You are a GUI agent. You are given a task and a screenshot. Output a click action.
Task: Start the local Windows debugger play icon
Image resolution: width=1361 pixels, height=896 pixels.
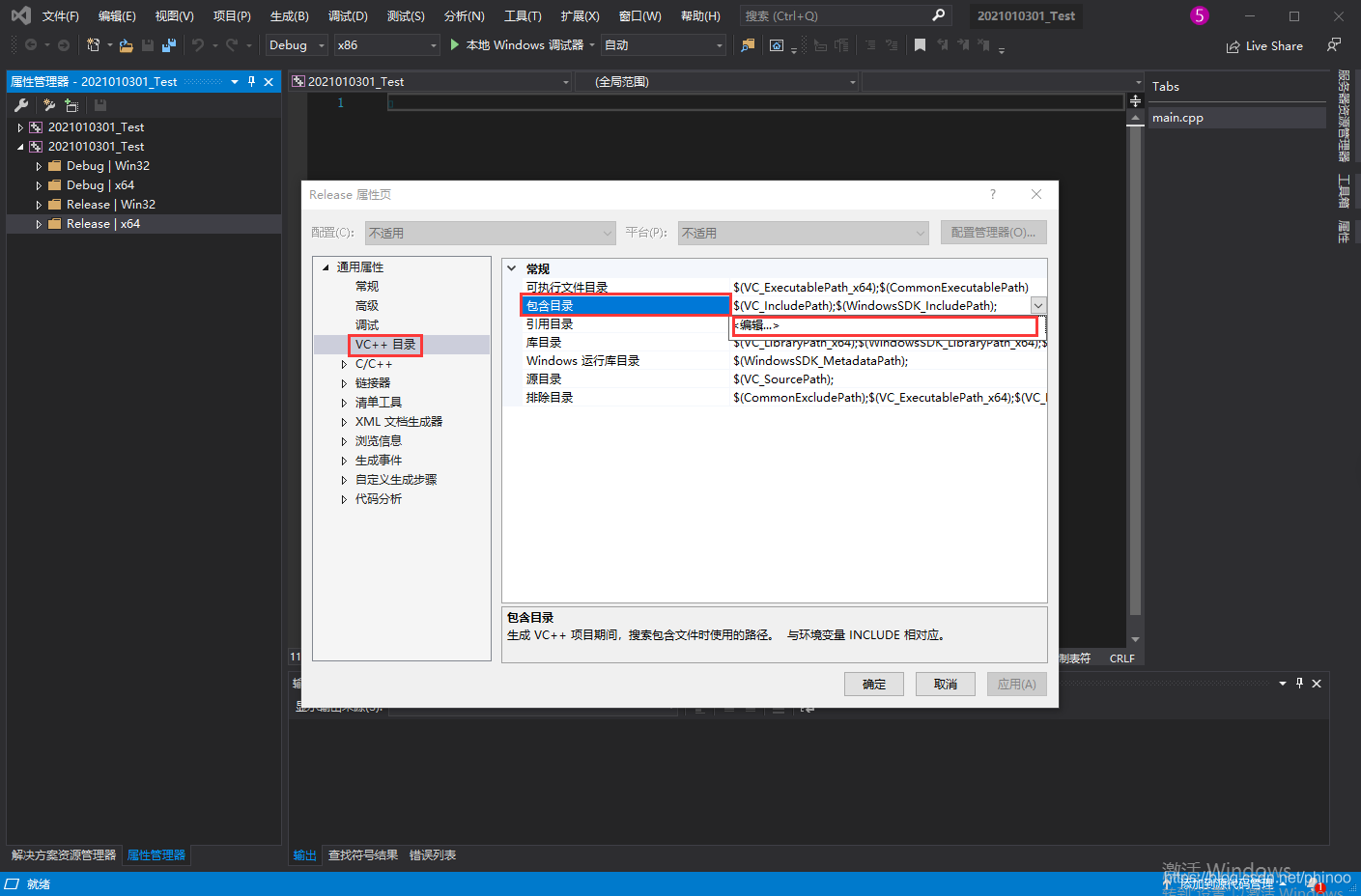(x=454, y=45)
